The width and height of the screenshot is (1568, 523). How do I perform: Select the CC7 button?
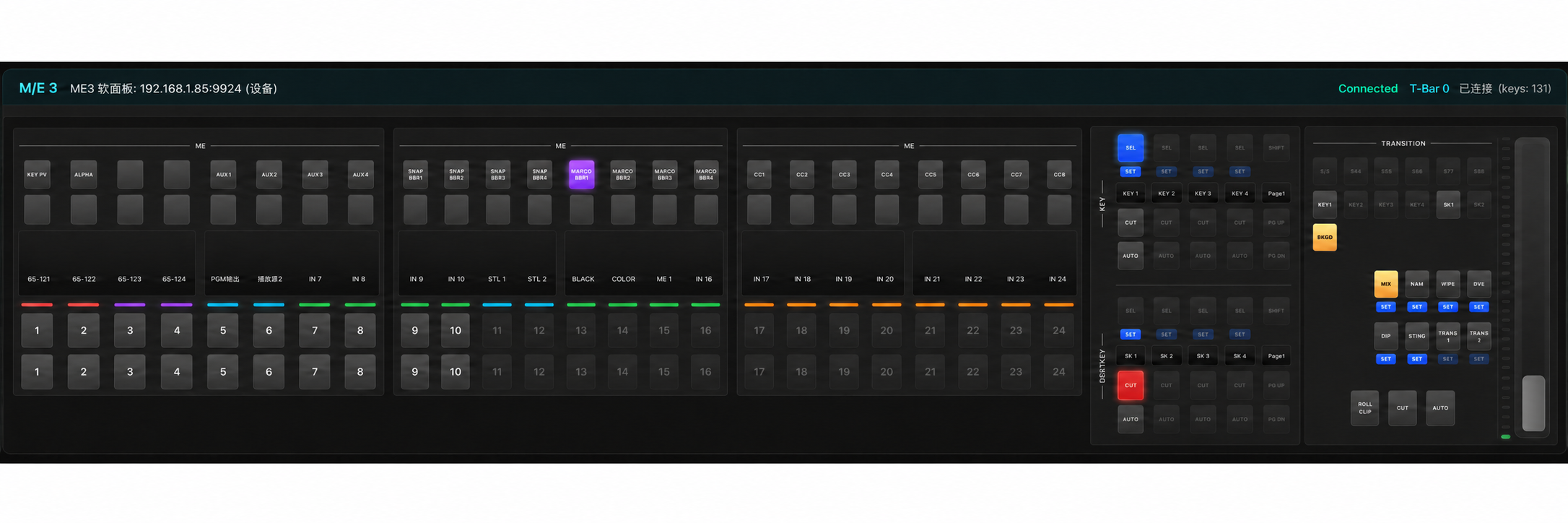point(1016,175)
